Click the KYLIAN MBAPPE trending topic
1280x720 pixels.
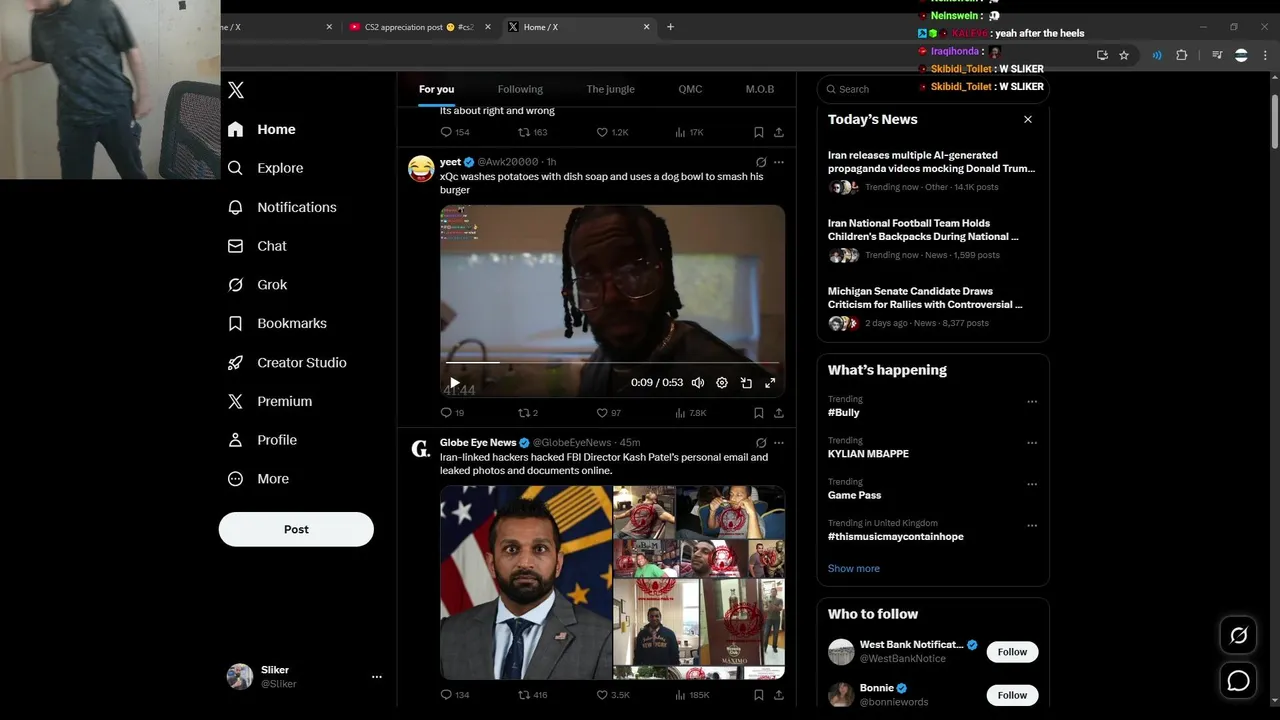point(868,454)
